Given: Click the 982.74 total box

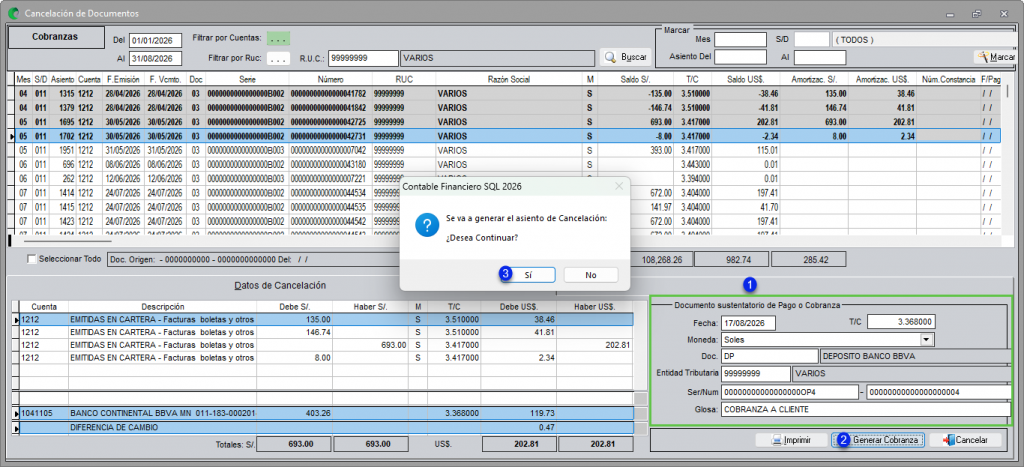Looking at the screenshot, I should [731, 259].
